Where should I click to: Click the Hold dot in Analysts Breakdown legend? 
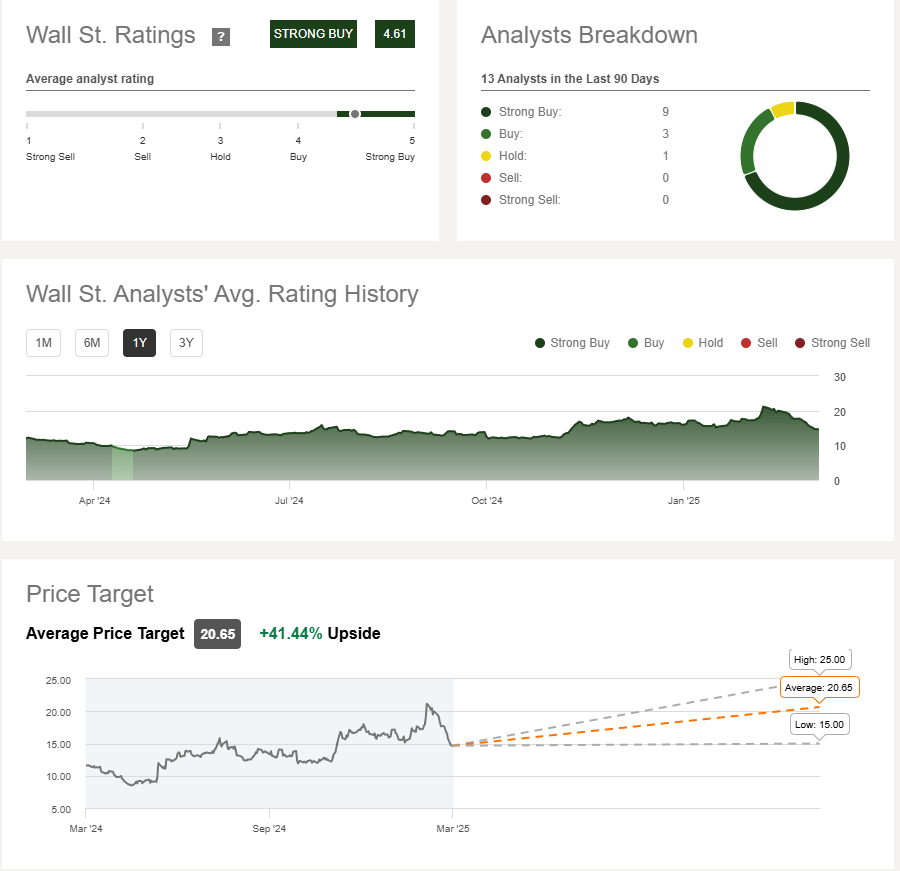point(488,155)
